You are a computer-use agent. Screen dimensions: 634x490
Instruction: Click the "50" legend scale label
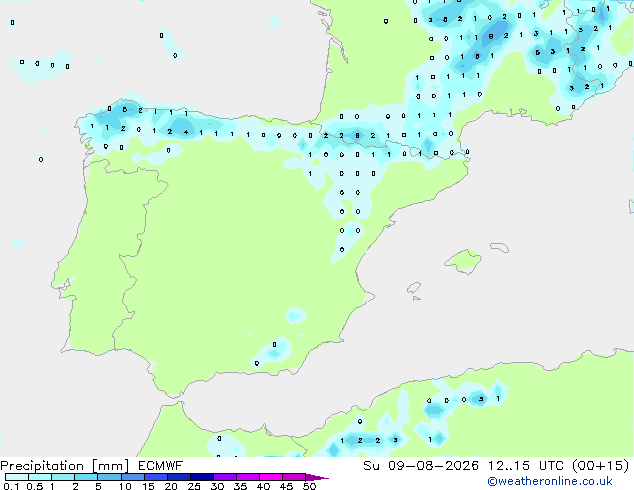[x=309, y=486]
